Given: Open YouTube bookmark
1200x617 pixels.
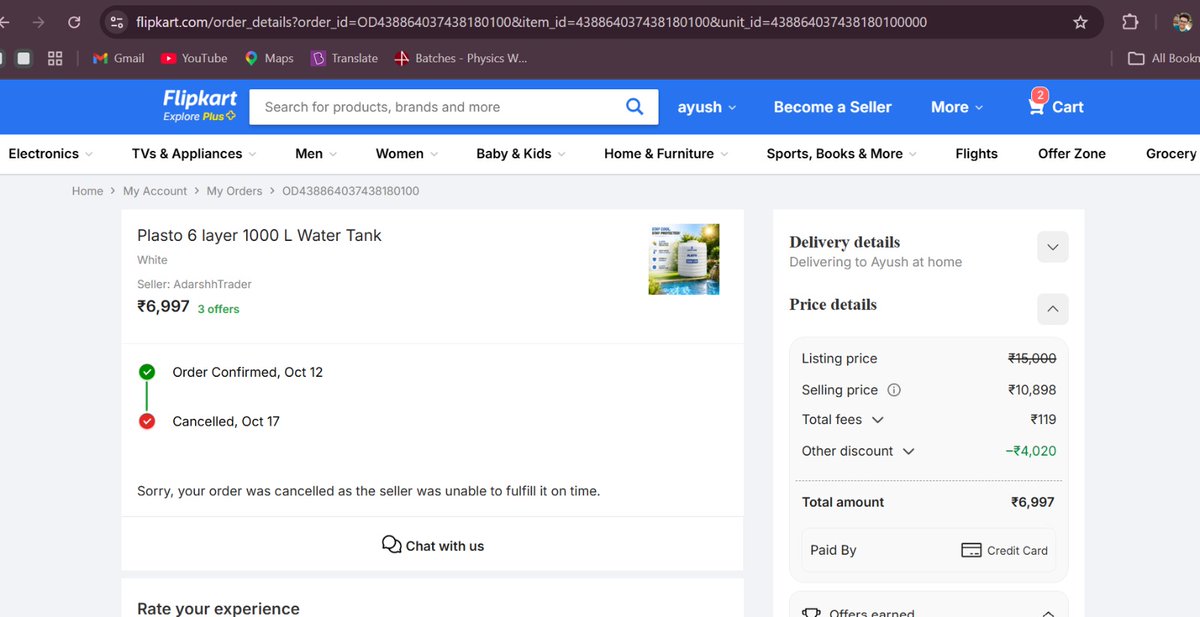Looking at the screenshot, I should pos(194,58).
